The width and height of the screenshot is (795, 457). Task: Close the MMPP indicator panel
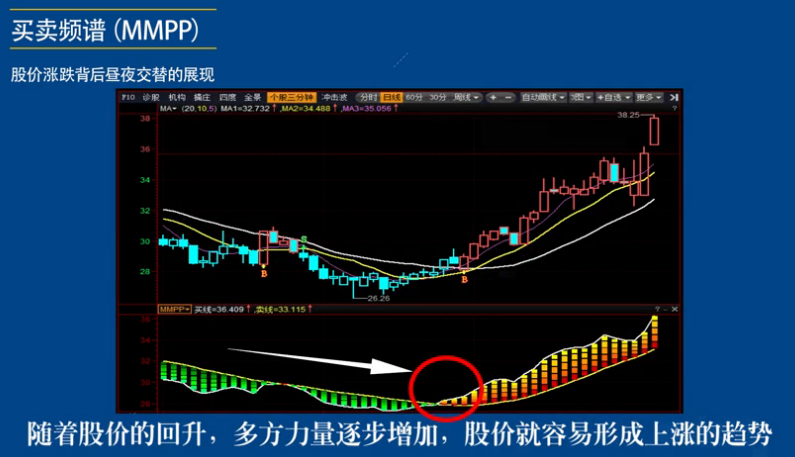(x=674, y=309)
